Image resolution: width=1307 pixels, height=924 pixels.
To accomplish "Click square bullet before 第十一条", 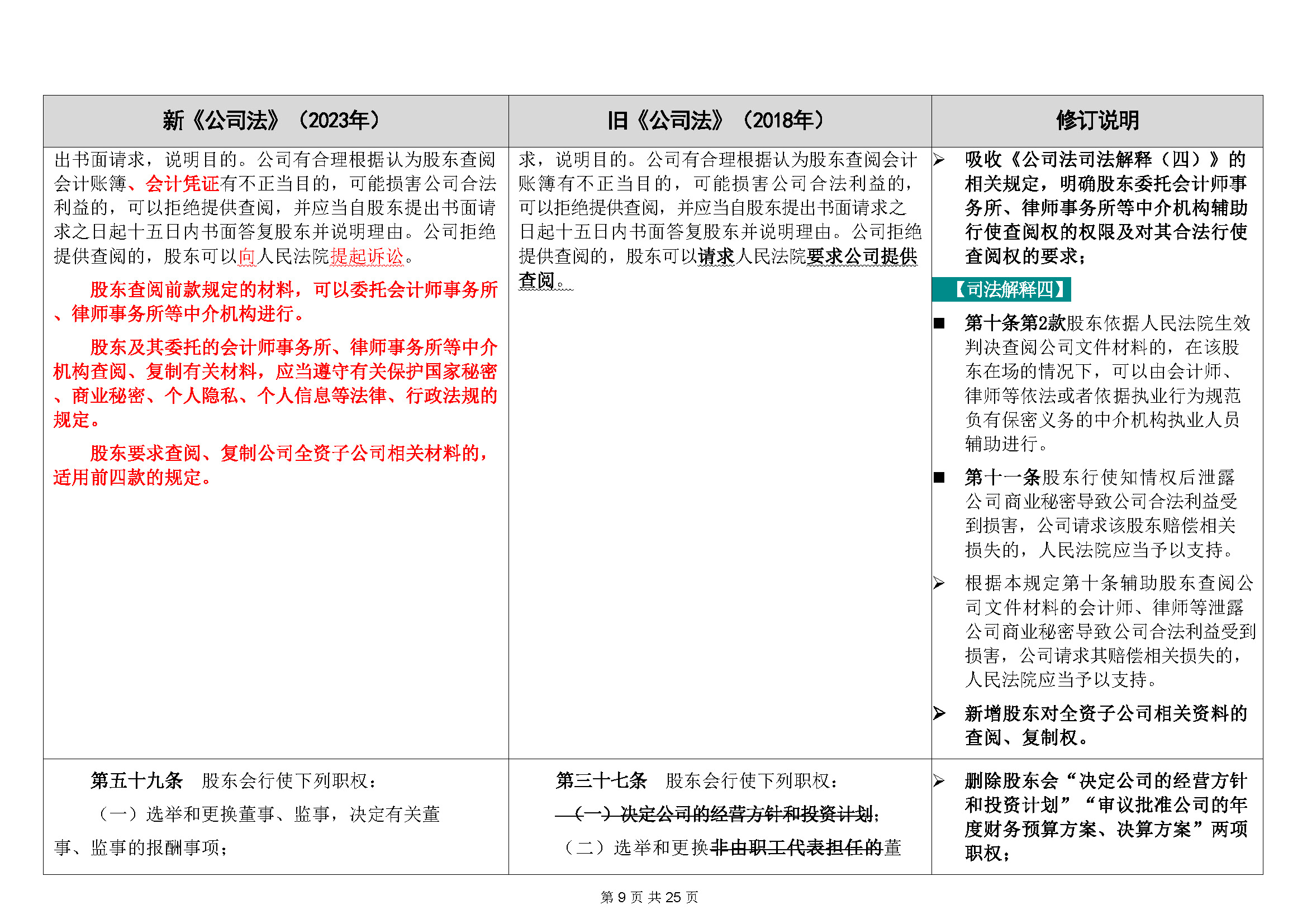I will (x=939, y=477).
